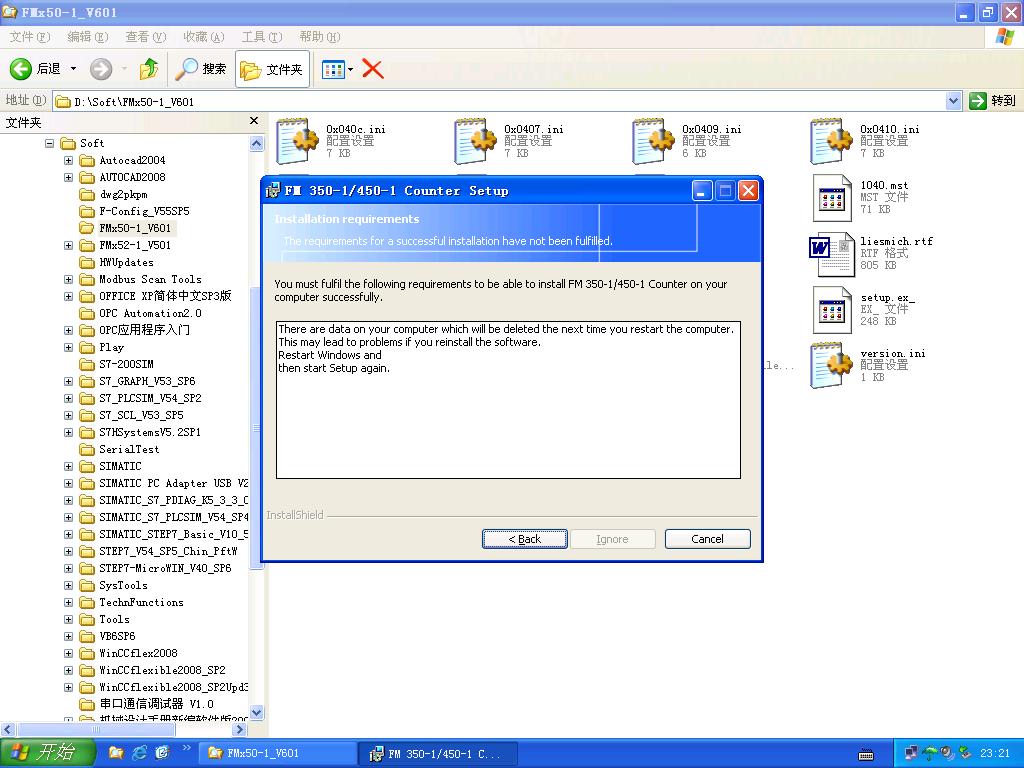Launch Internet Explorer from quick launch

tap(139, 752)
